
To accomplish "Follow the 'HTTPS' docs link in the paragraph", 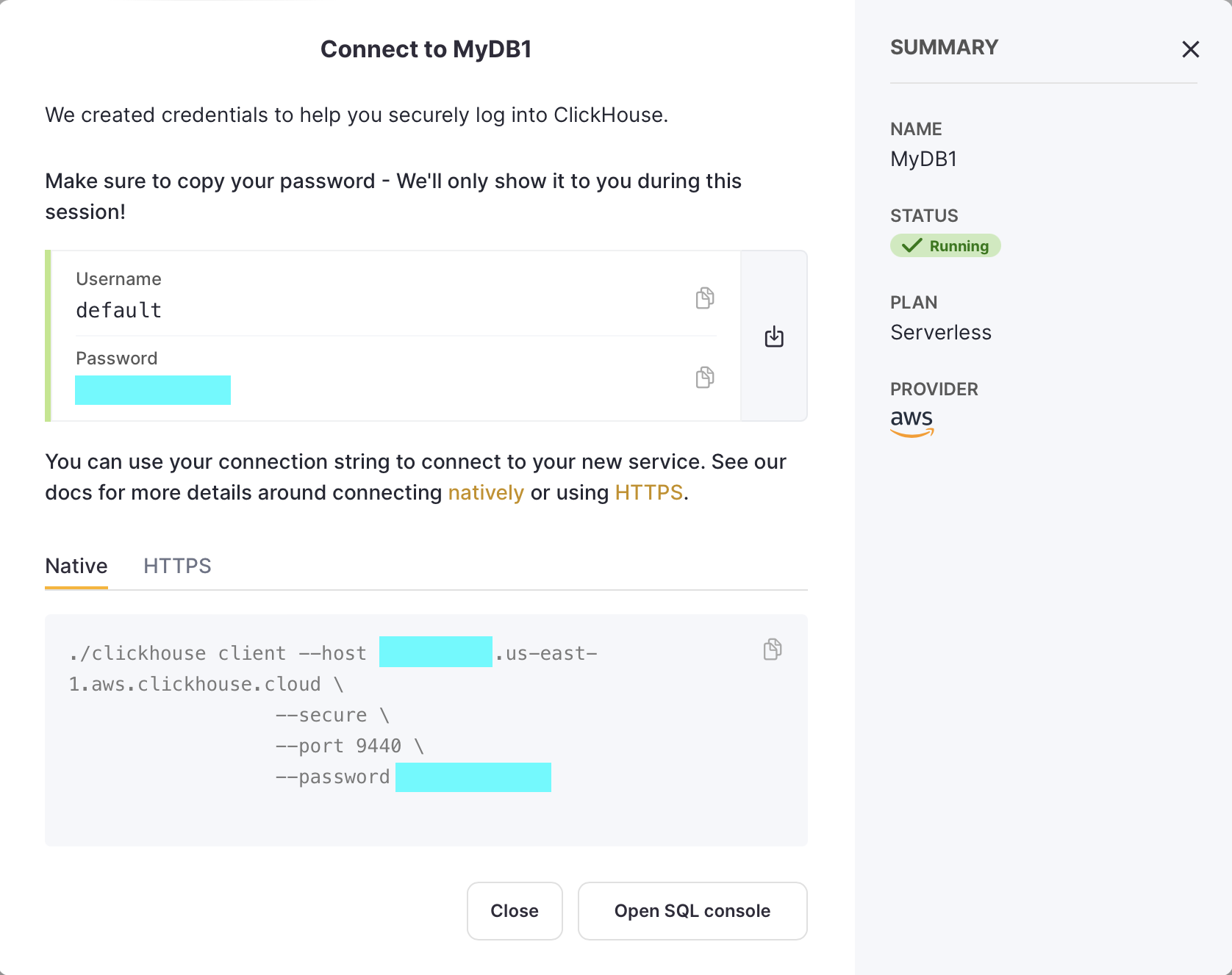I will (x=649, y=492).
